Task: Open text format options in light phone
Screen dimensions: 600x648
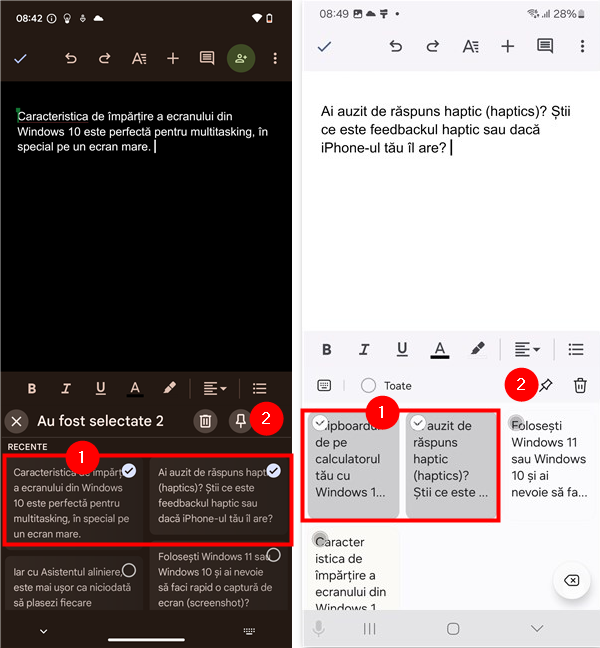Action: (x=470, y=46)
